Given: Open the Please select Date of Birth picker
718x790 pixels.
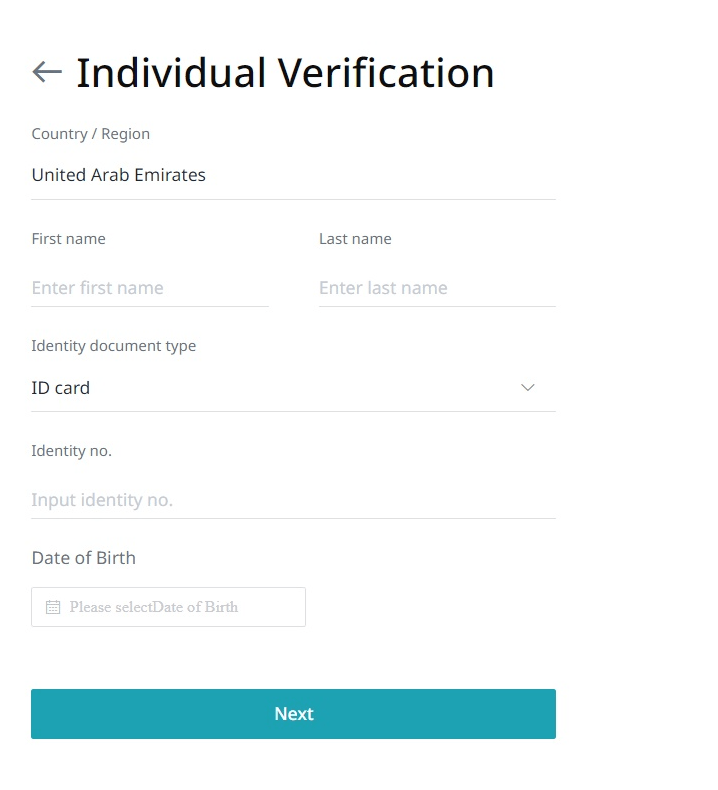Looking at the screenshot, I should [x=168, y=607].
